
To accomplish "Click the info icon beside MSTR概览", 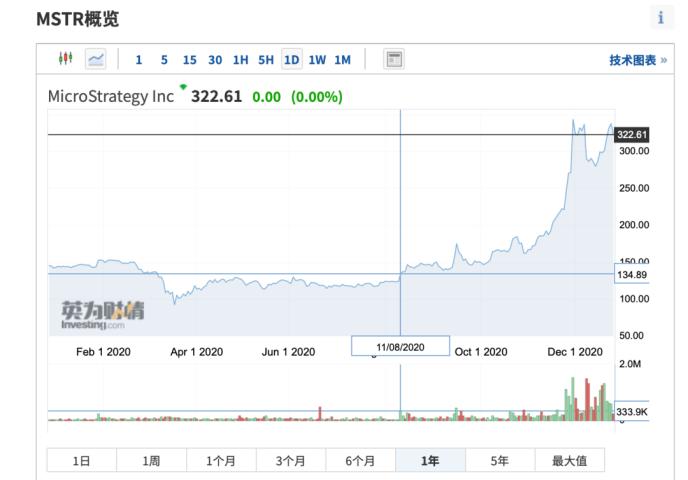I will point(661,18).
